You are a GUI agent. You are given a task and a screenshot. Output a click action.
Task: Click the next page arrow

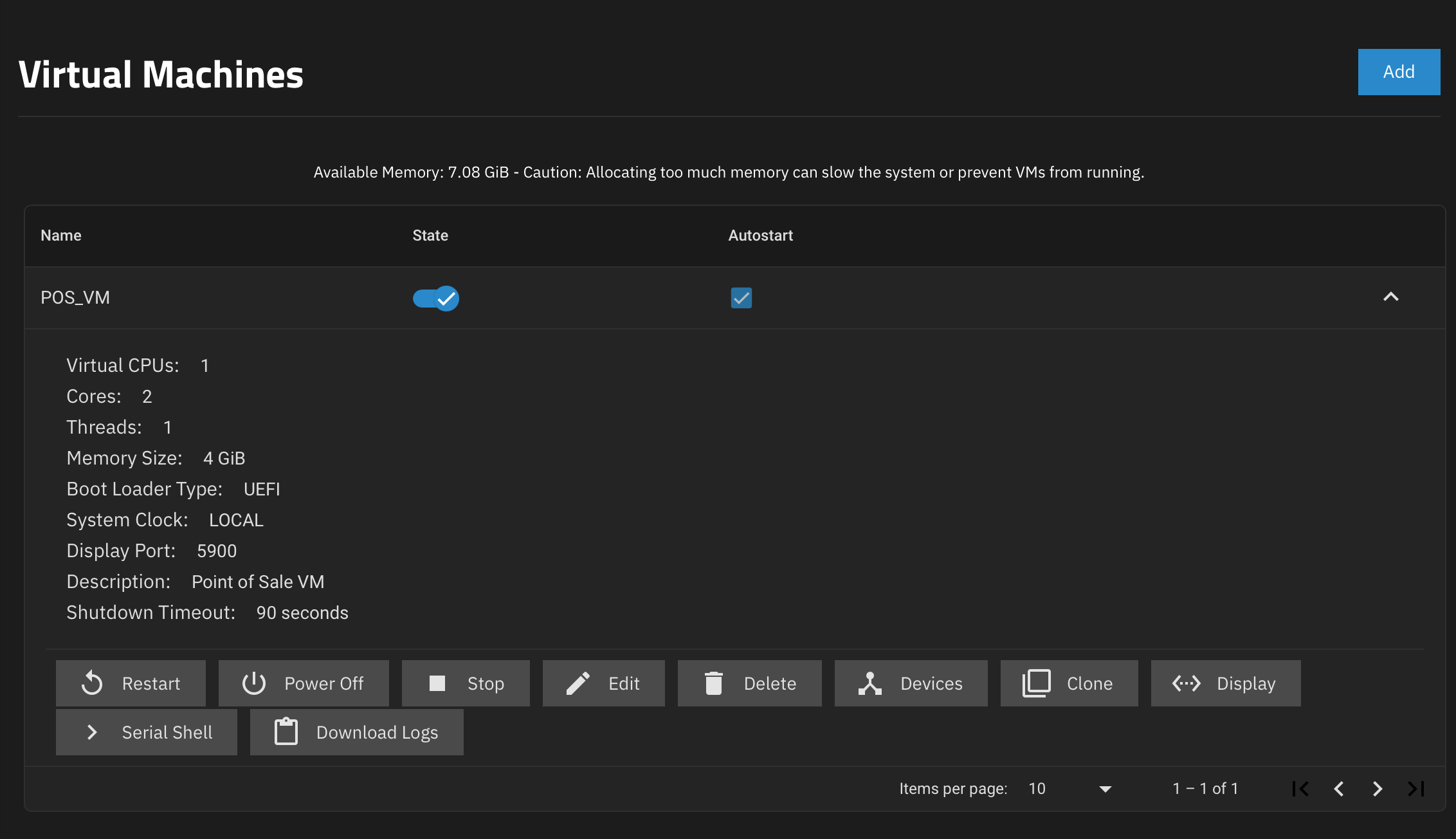point(1377,788)
